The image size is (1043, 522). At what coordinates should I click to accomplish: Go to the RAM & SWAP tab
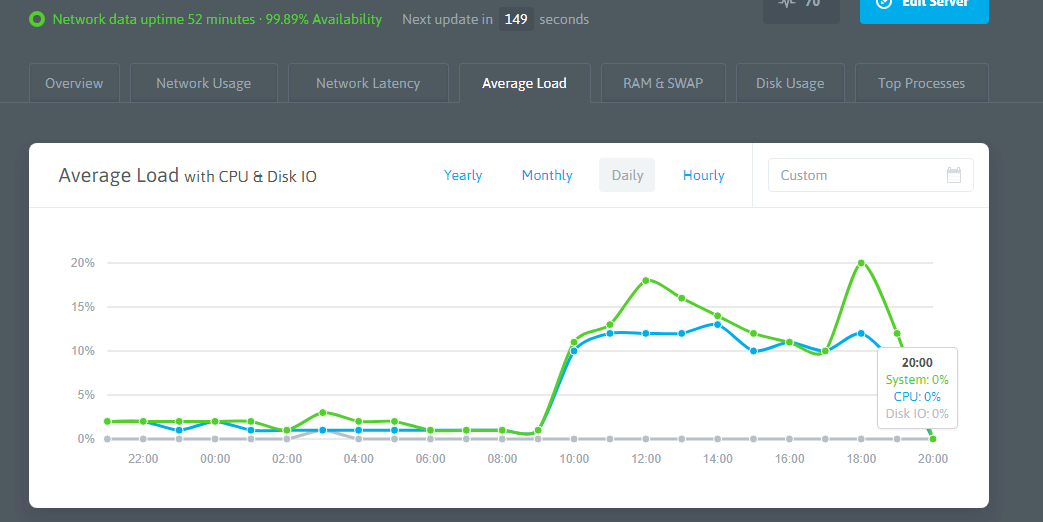click(663, 83)
